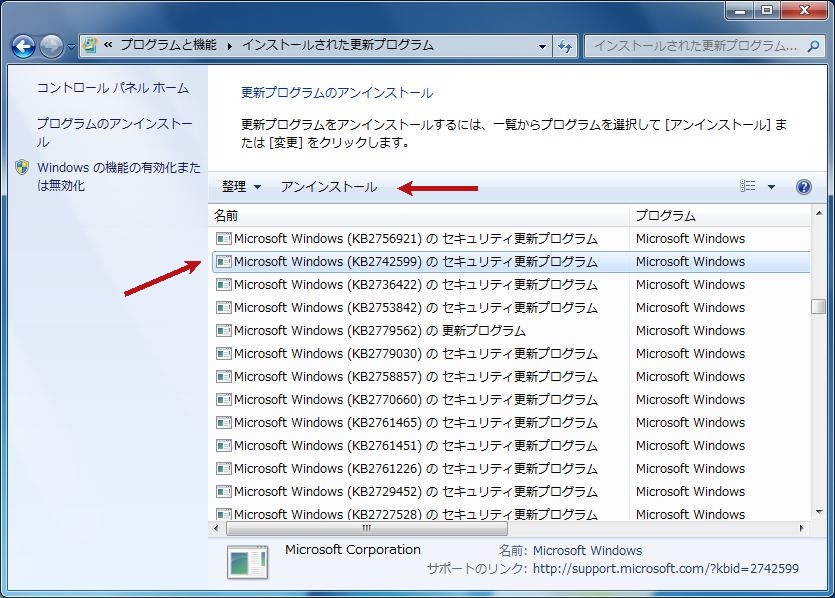835x598 pixels.
Task: Select プログラムと機能 in the address breadcrumb
Action: pos(168,45)
